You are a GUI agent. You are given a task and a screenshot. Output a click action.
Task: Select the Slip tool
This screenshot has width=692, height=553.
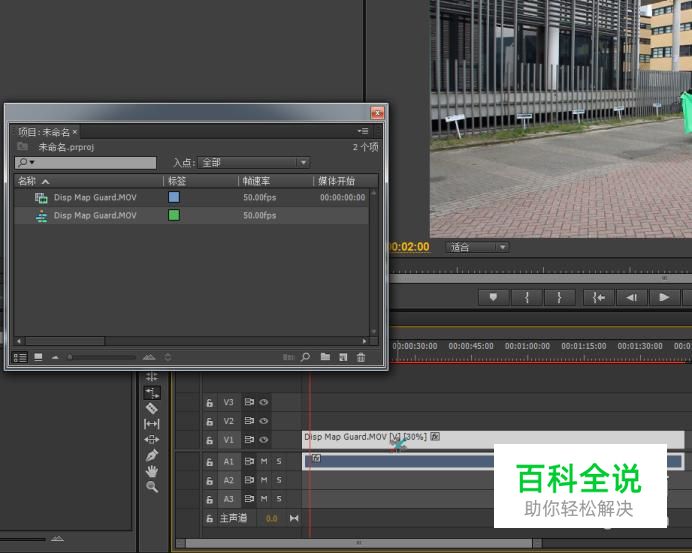[151, 424]
